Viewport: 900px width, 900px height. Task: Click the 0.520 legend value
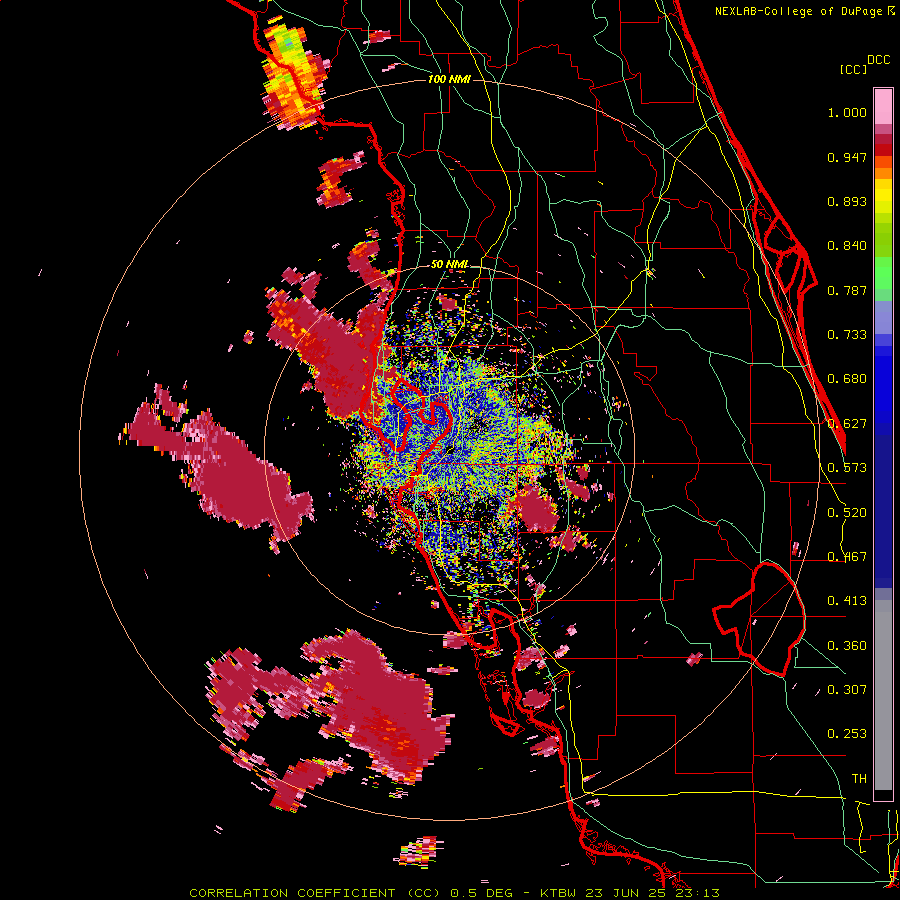coord(847,513)
